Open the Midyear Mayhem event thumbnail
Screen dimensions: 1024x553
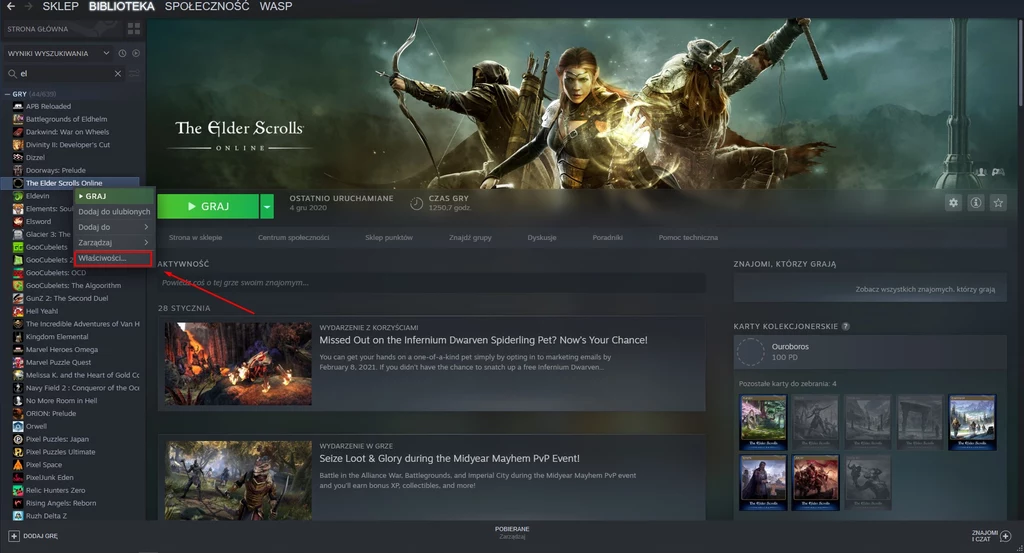coord(238,481)
